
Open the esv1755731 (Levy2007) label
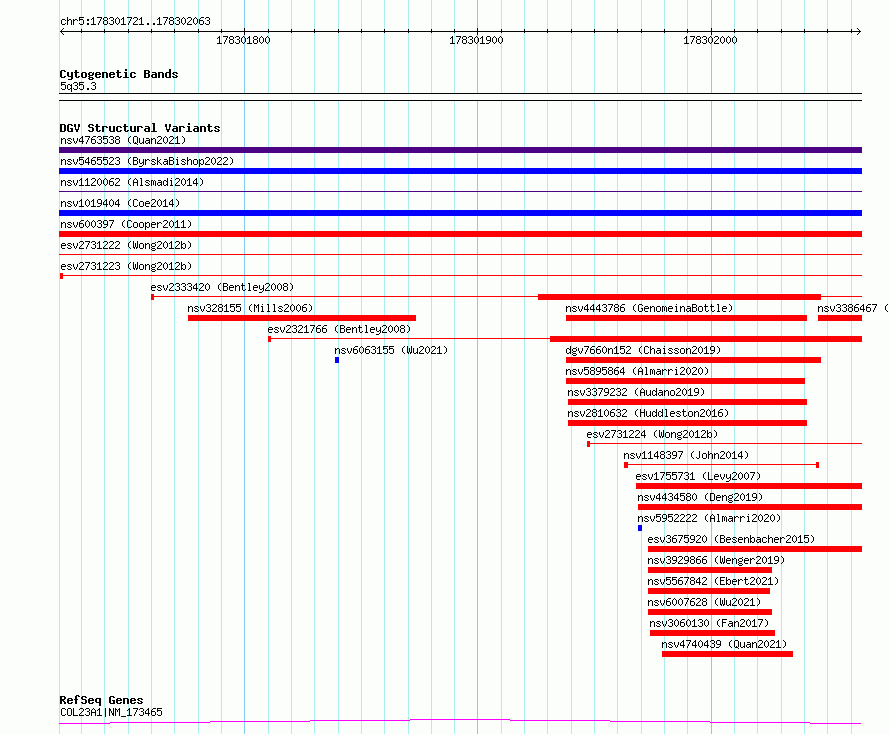[x=698, y=476]
